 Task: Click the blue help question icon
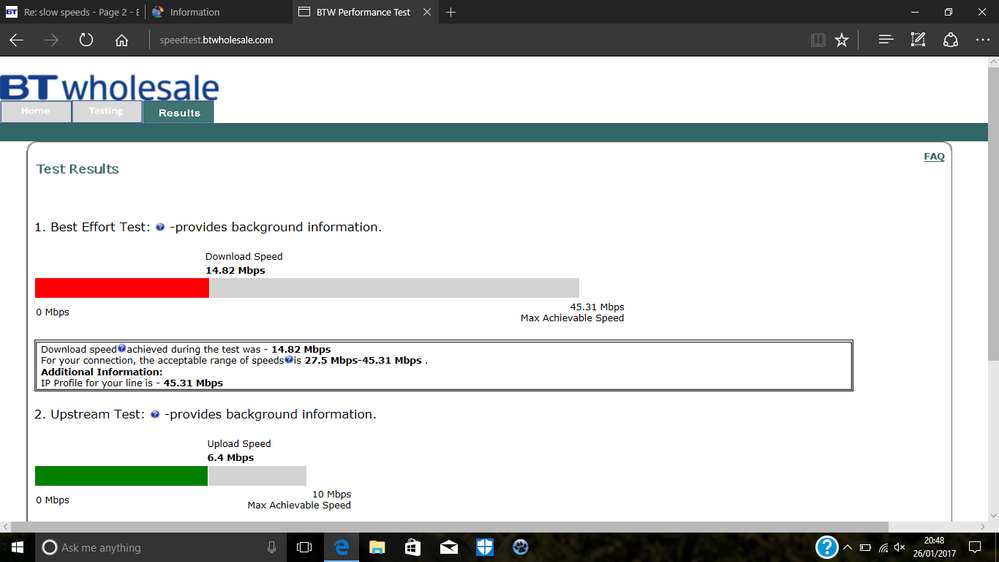point(826,547)
